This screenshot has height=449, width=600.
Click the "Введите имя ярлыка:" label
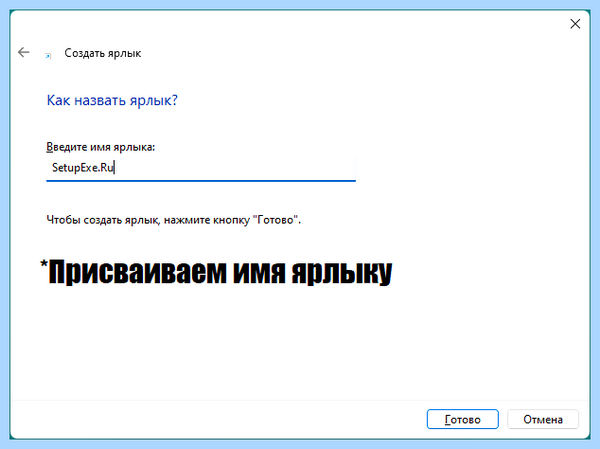pos(101,147)
